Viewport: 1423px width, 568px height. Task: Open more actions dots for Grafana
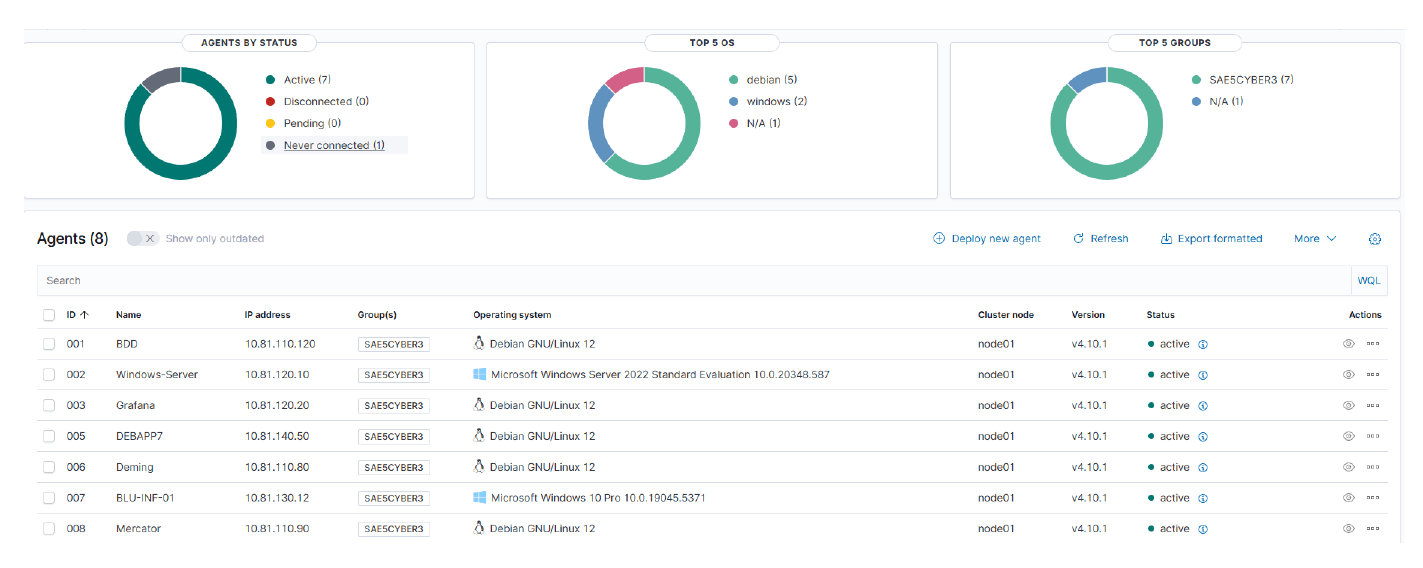pos(1373,406)
